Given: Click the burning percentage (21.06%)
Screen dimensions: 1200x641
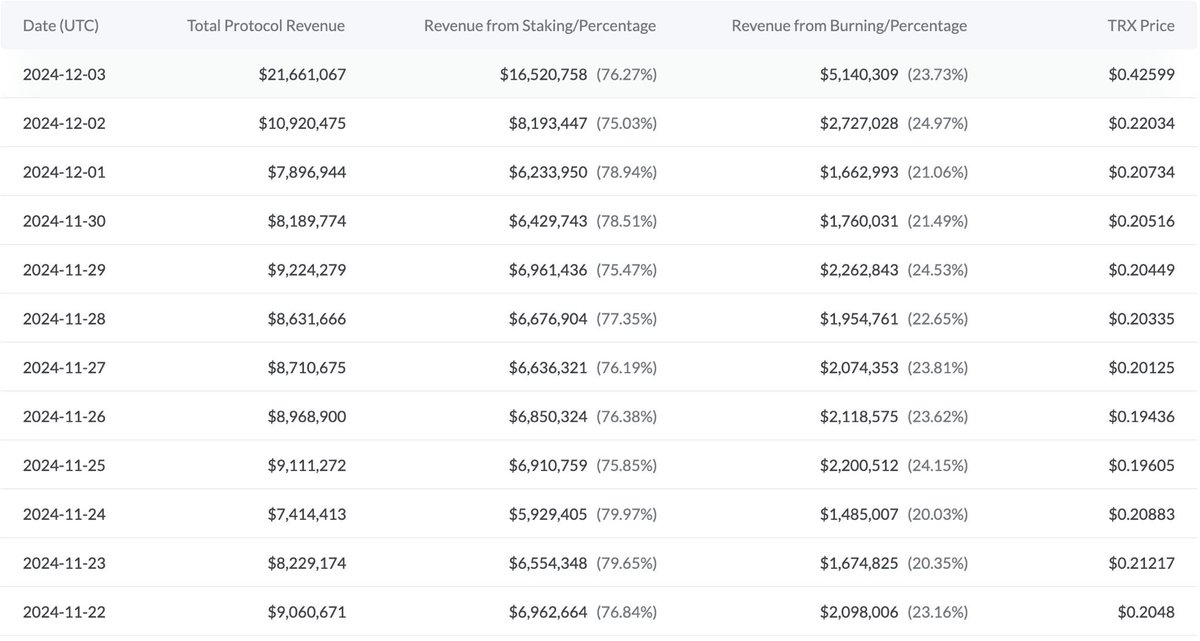Looking at the screenshot, I should [938, 172].
